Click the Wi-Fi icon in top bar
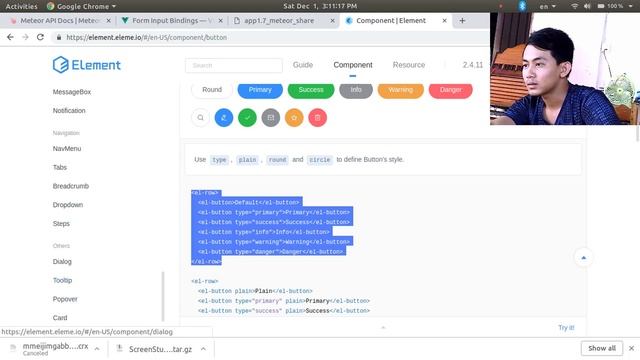 pyautogui.click(x=574, y=6)
